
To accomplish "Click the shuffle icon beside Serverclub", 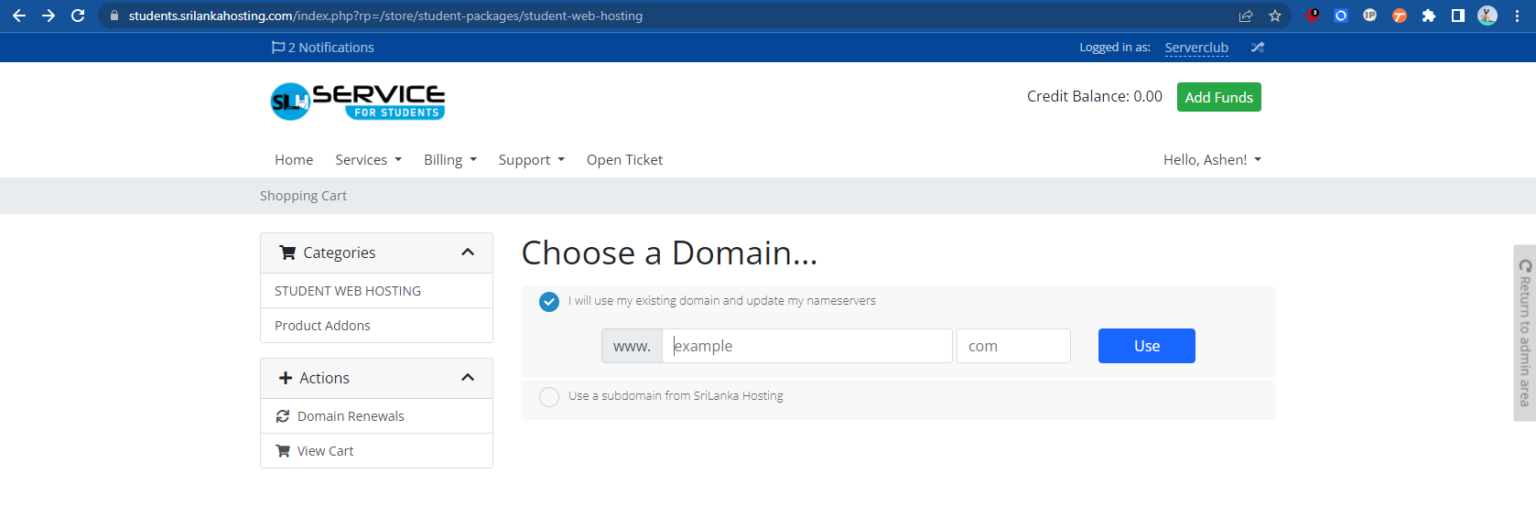I will [x=1257, y=47].
